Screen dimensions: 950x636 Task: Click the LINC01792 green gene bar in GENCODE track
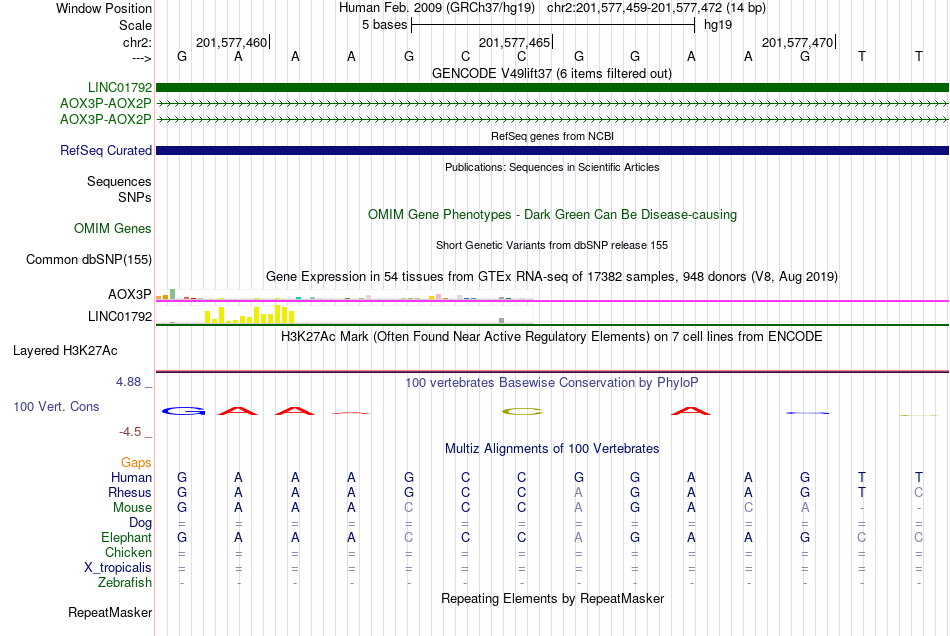(x=552, y=87)
